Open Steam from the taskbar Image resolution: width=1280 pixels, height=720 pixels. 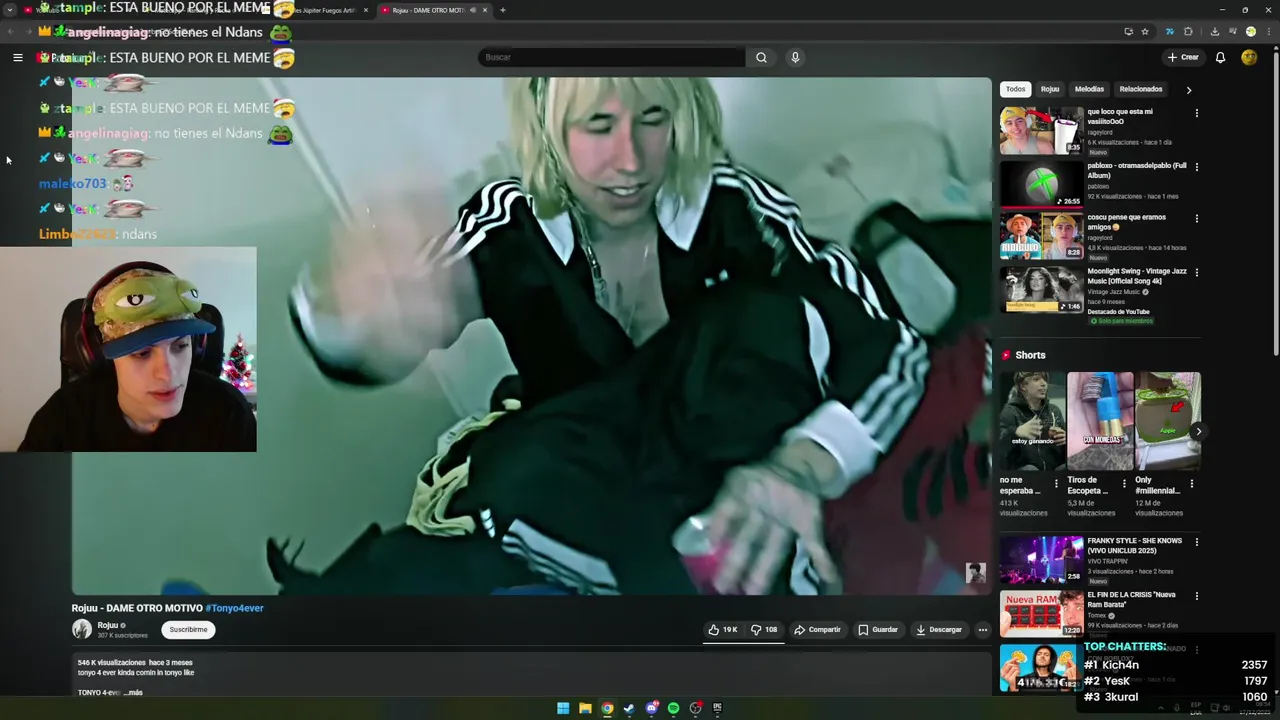click(x=629, y=708)
